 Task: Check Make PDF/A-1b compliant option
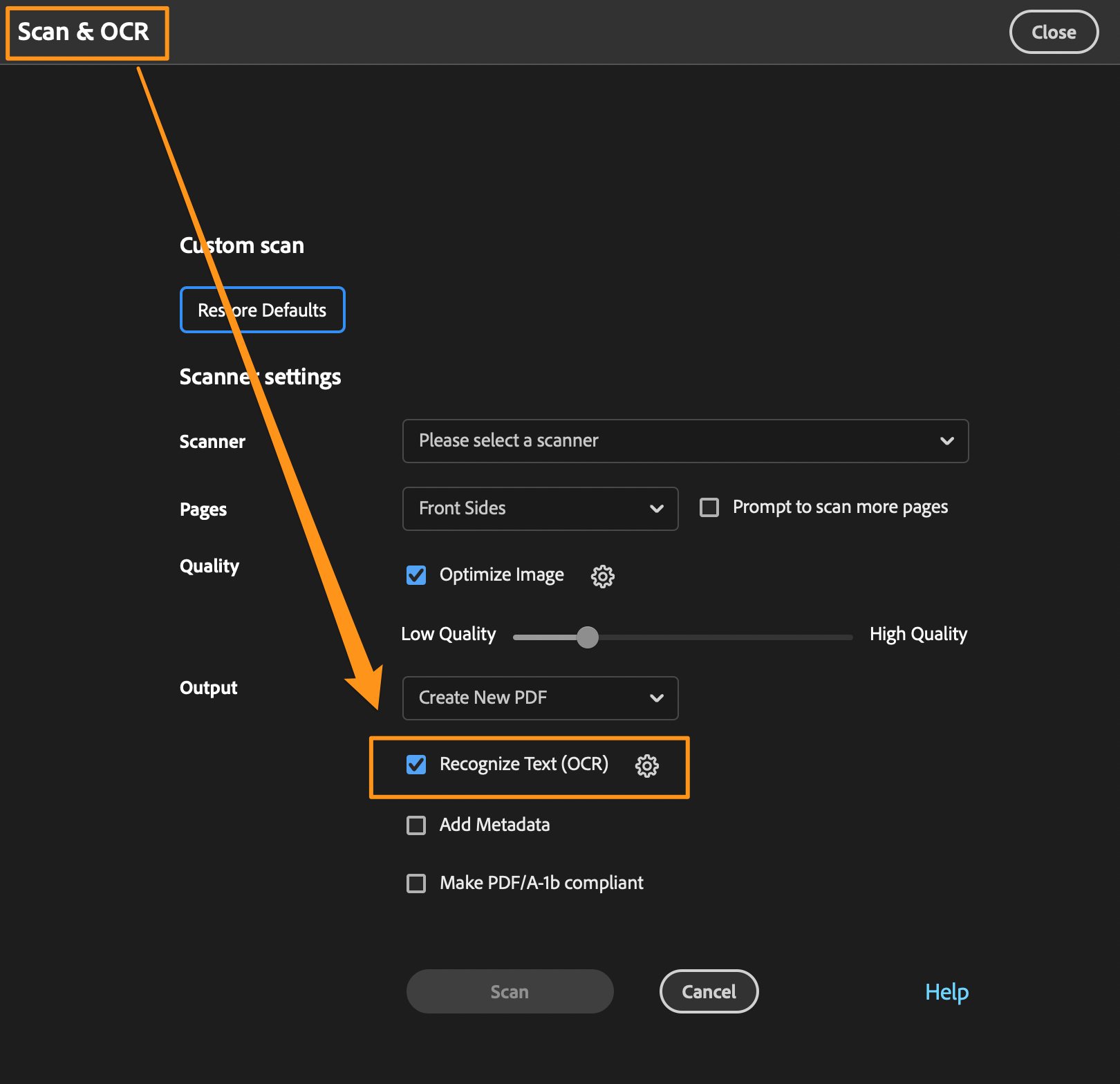(416, 884)
